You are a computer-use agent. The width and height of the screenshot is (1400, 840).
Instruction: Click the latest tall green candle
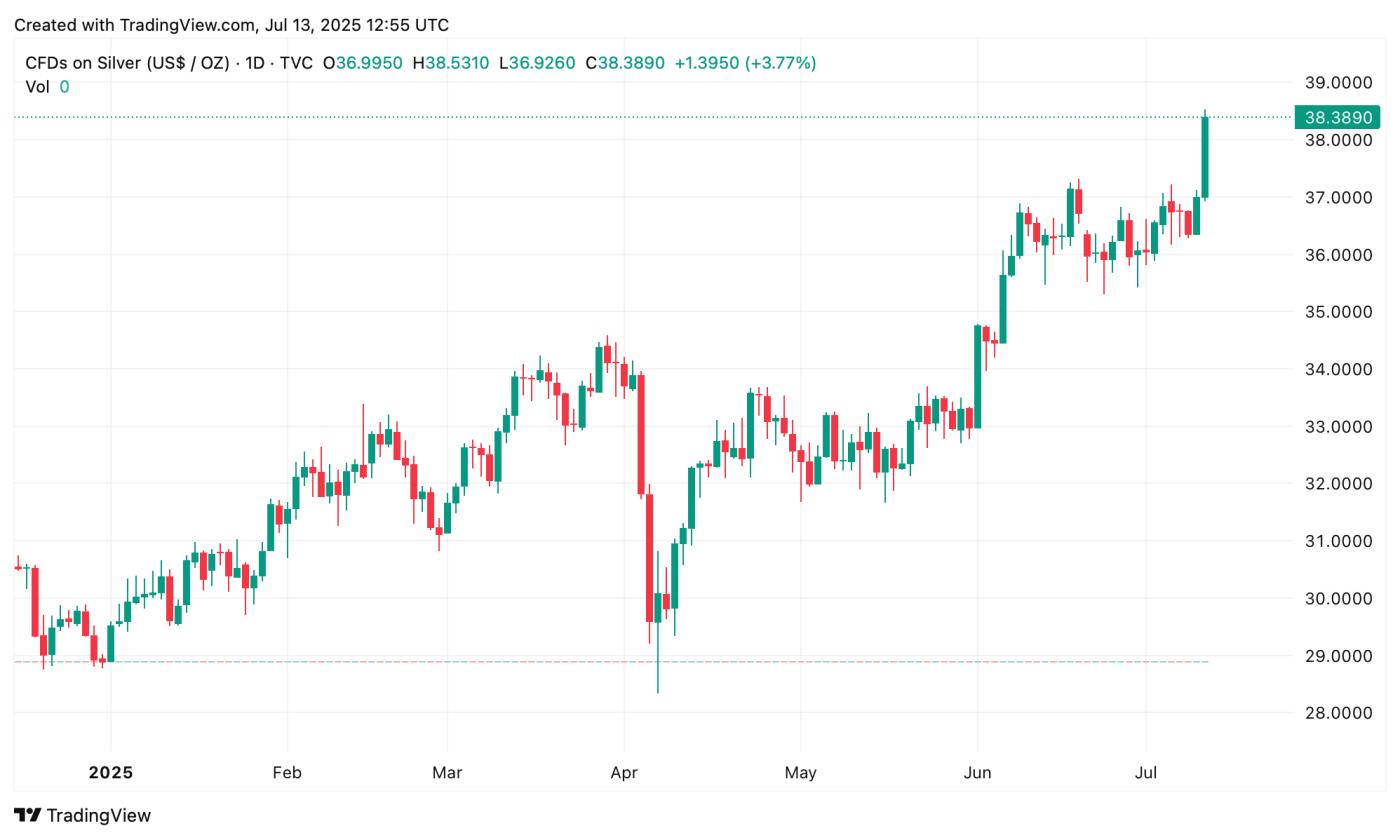pyautogui.click(x=1205, y=157)
